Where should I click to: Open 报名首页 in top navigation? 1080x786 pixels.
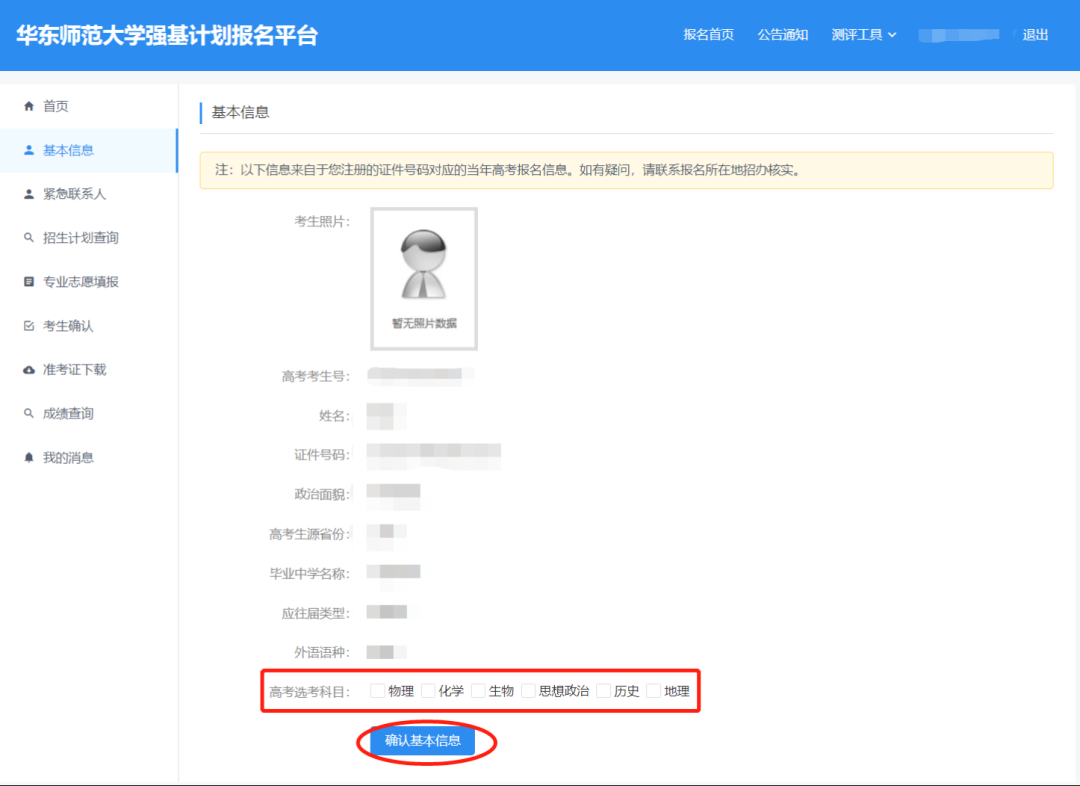click(708, 35)
